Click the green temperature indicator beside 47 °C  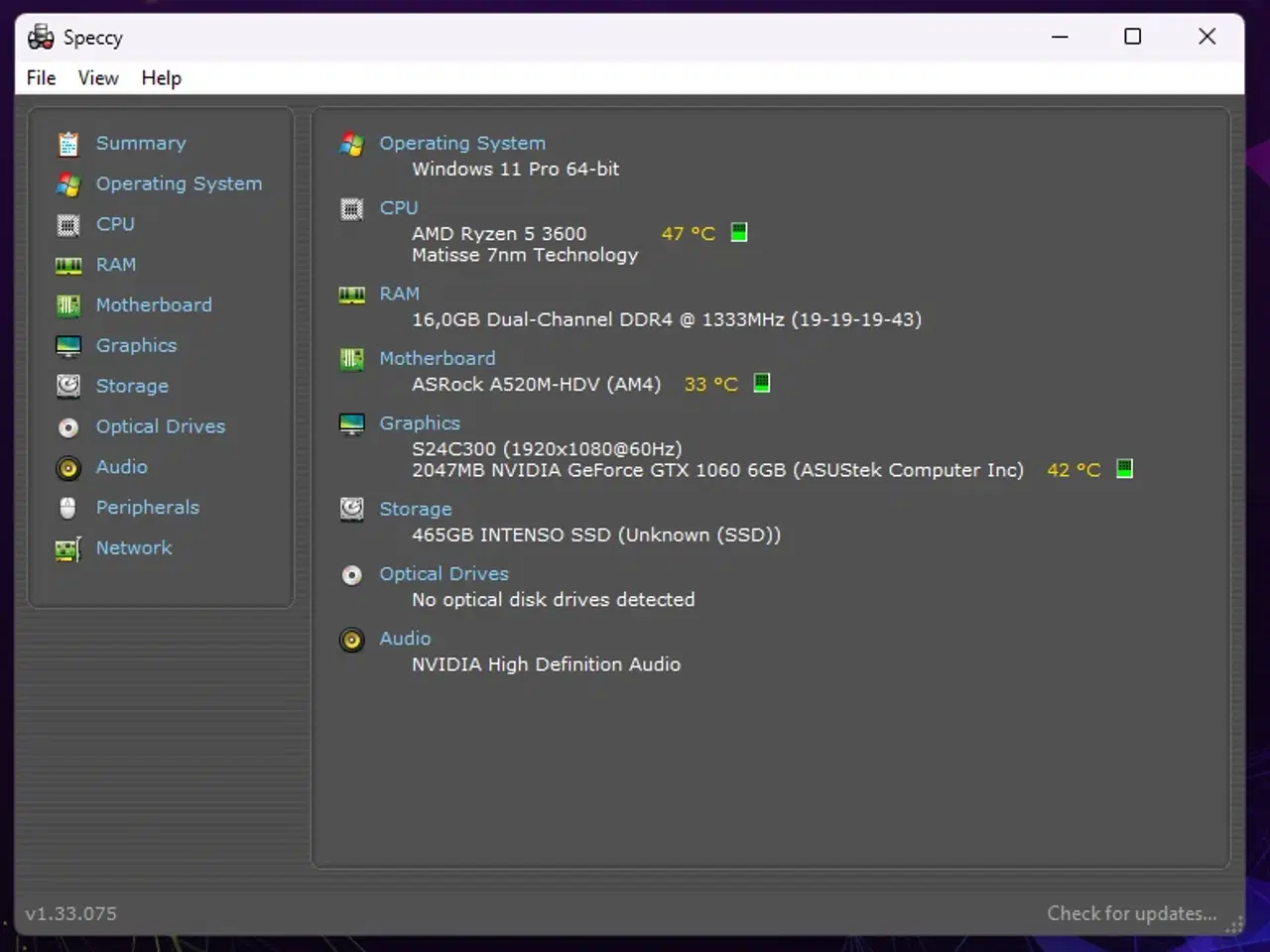click(738, 232)
